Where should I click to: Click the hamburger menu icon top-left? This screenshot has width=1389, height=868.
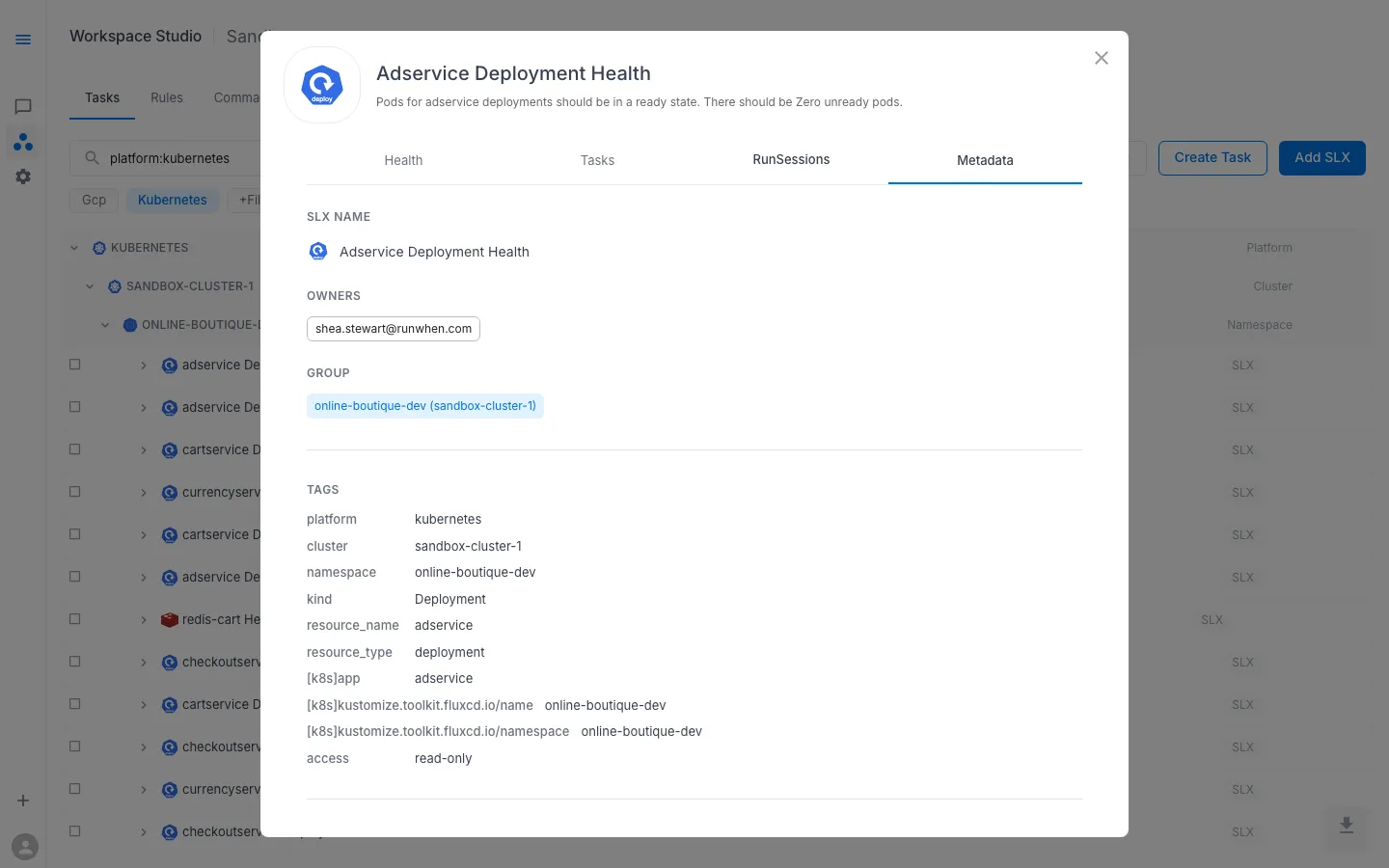(23, 40)
